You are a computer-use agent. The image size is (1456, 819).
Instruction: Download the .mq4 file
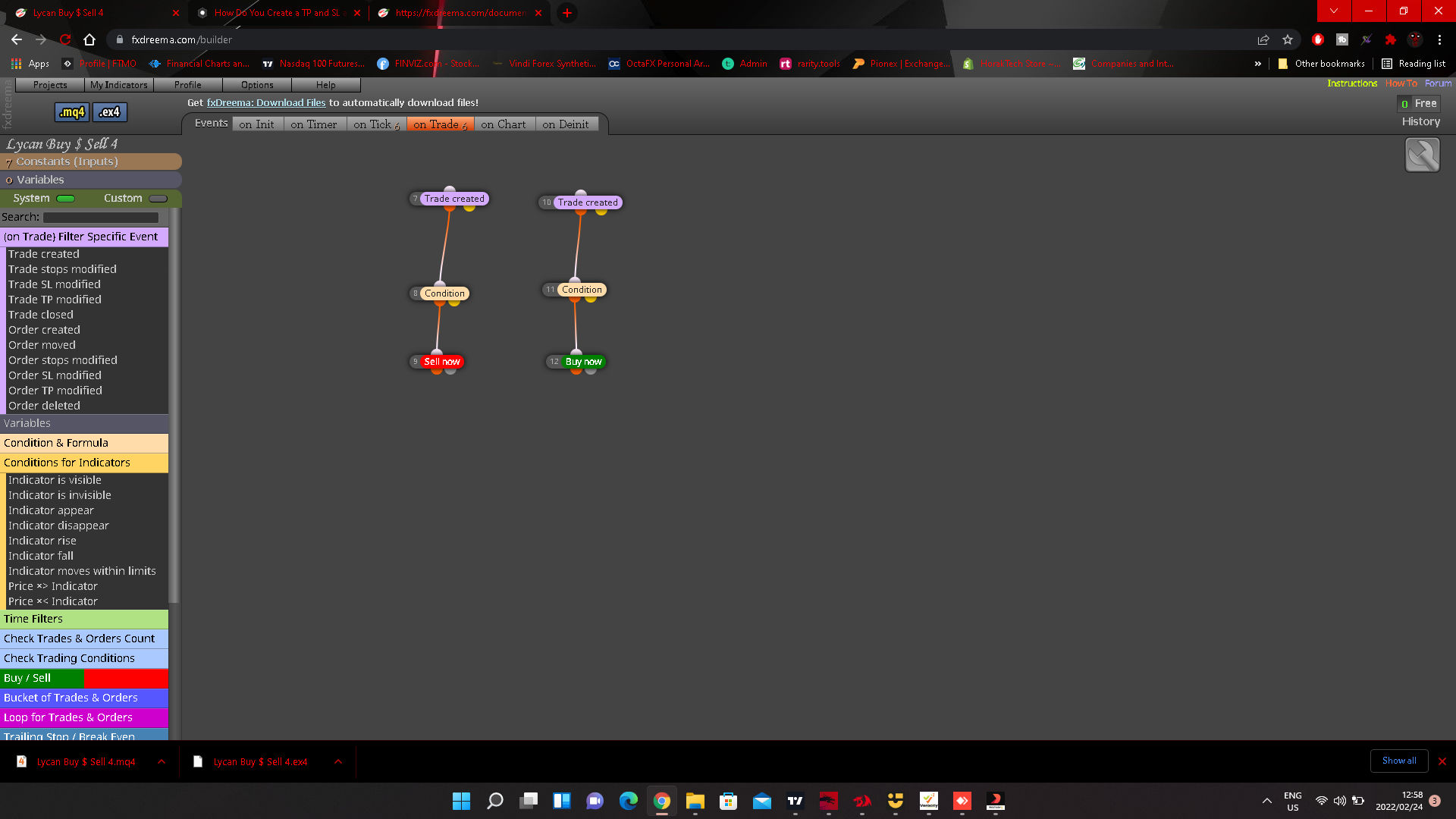point(72,112)
